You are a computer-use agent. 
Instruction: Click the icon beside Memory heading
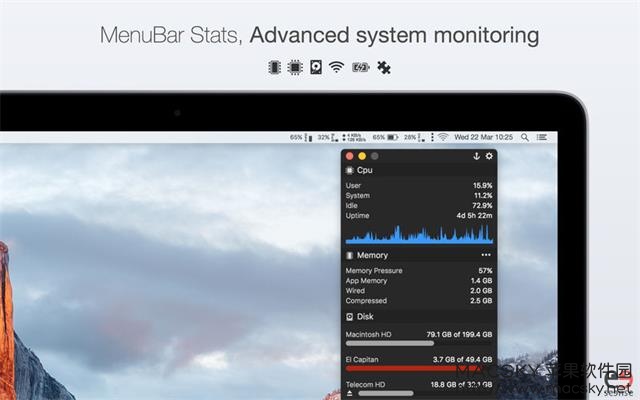click(x=350, y=255)
